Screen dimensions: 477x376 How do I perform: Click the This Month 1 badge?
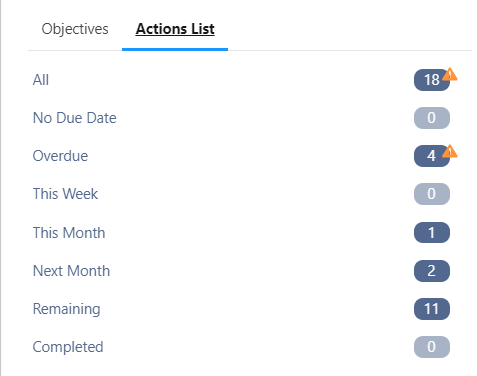432,233
